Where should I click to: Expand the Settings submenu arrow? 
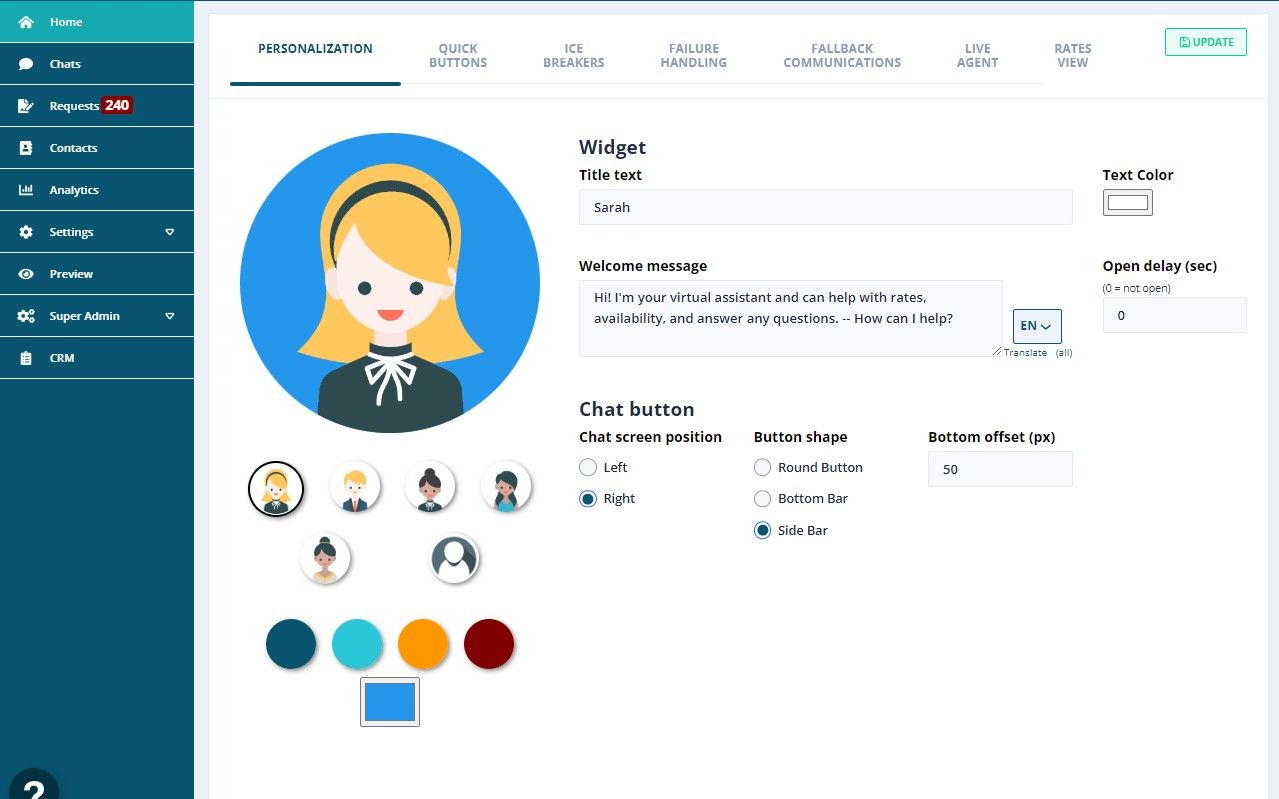pyautogui.click(x=170, y=232)
